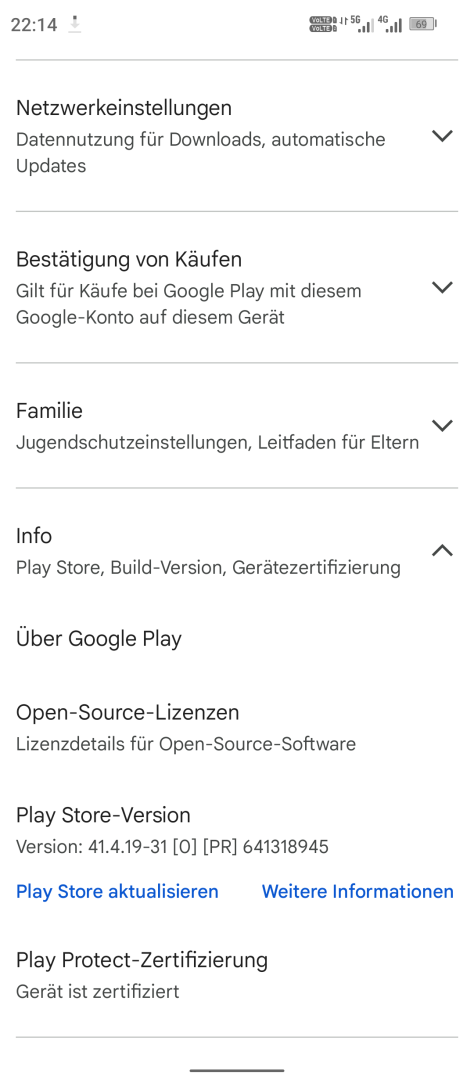474x1080 pixels.
Task: Tap the Play Store-Version heading
Action: coord(103,815)
